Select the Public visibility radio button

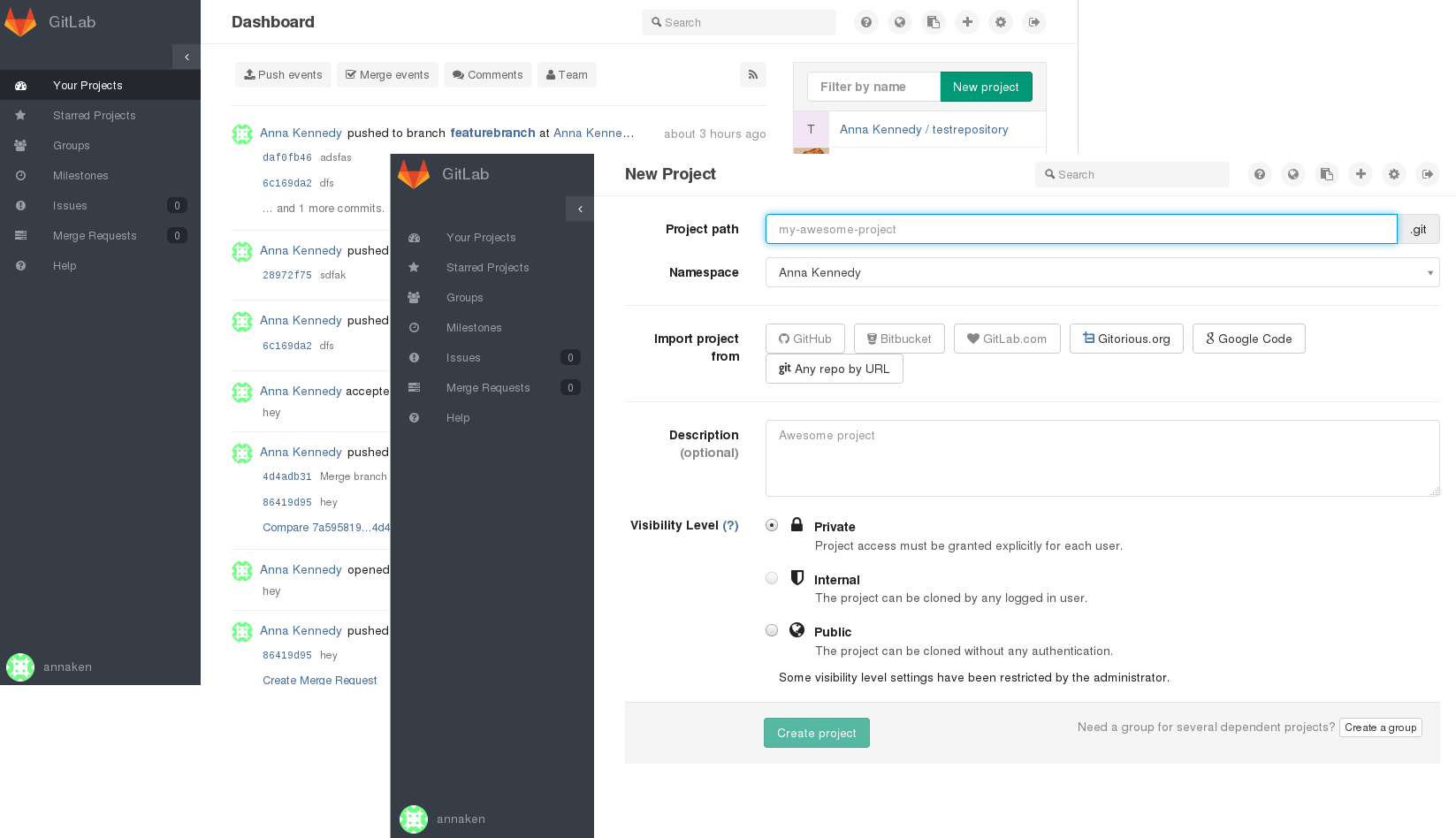click(772, 630)
